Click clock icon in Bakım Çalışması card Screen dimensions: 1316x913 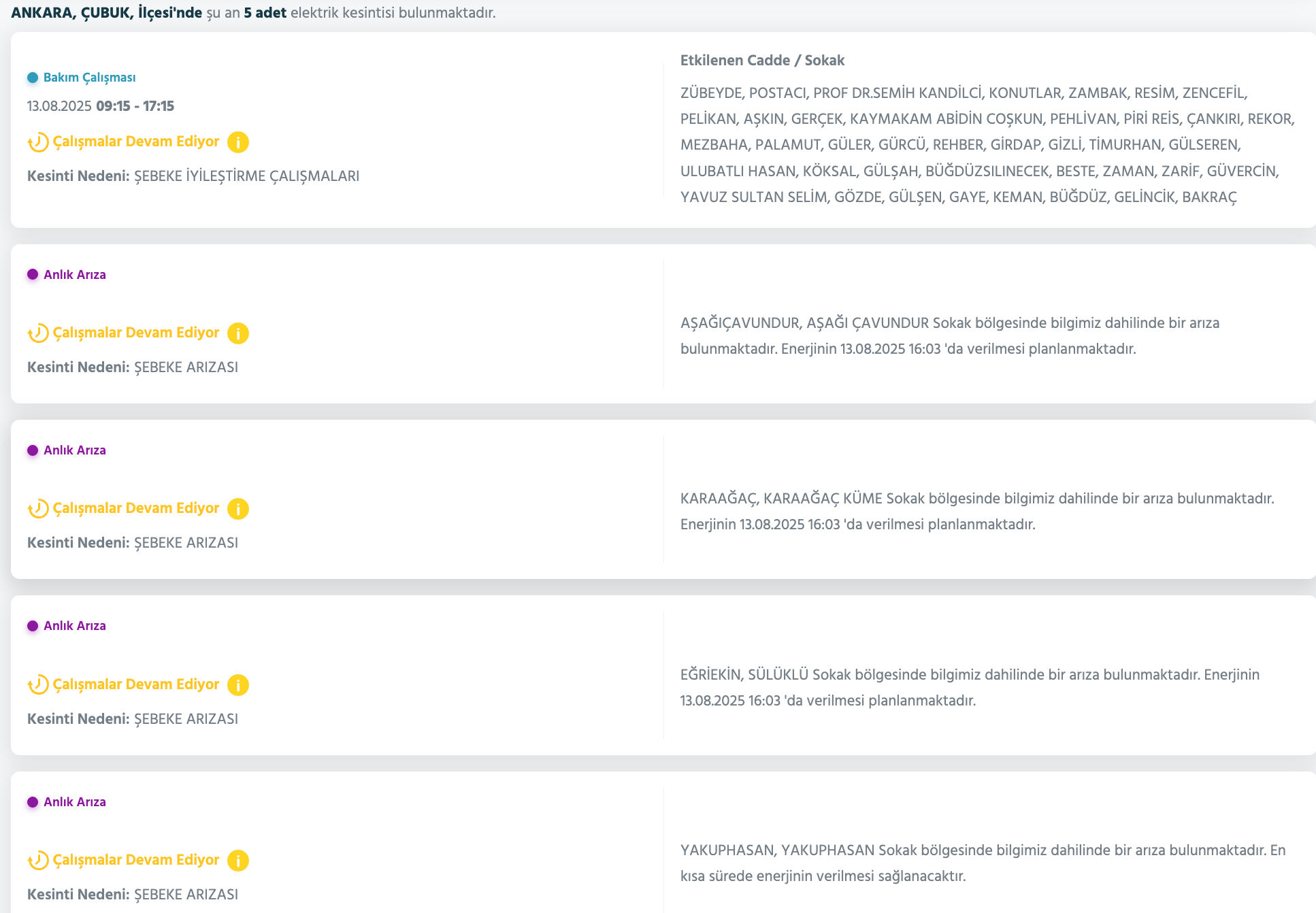[x=38, y=142]
